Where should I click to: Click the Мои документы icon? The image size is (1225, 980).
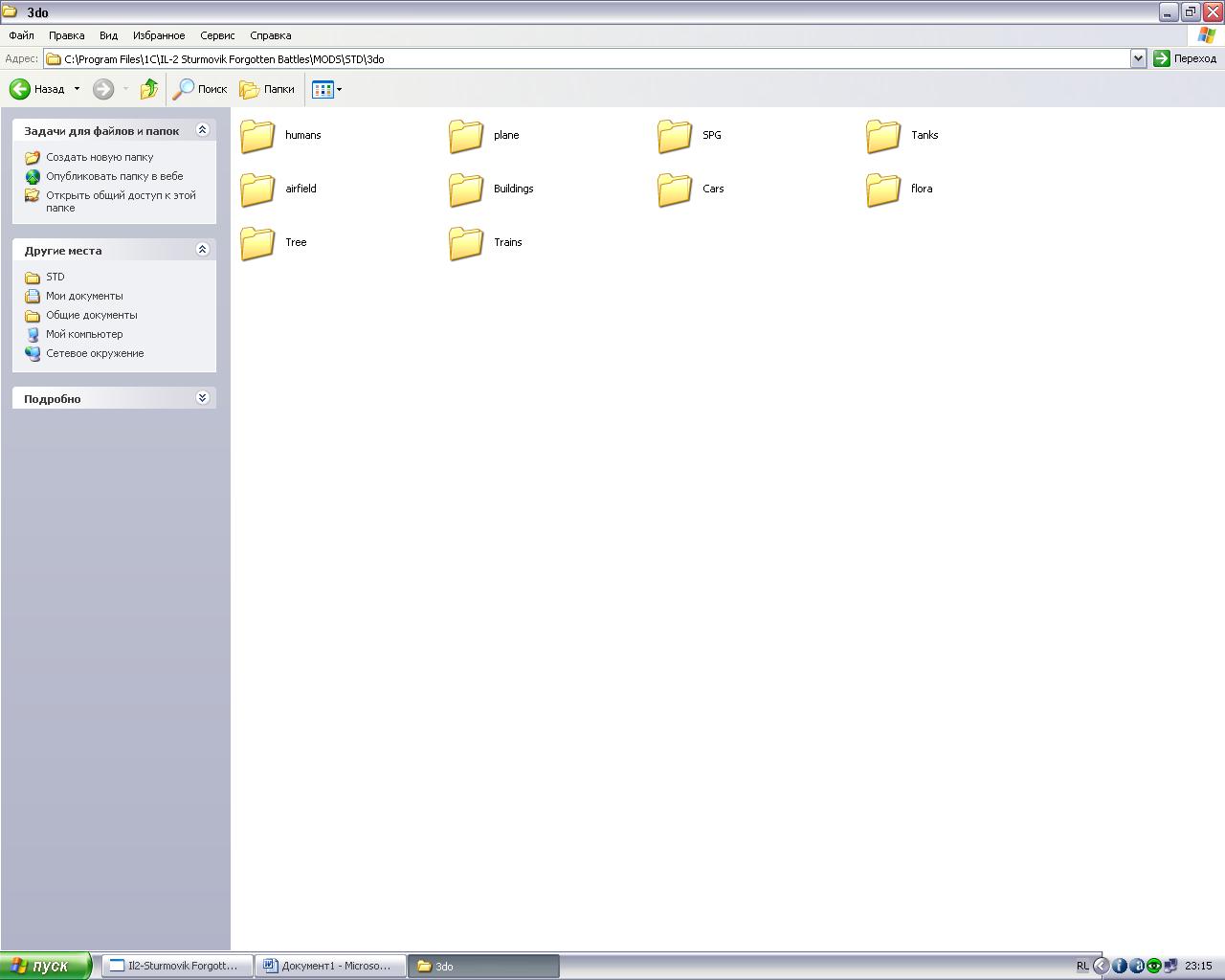[x=33, y=296]
